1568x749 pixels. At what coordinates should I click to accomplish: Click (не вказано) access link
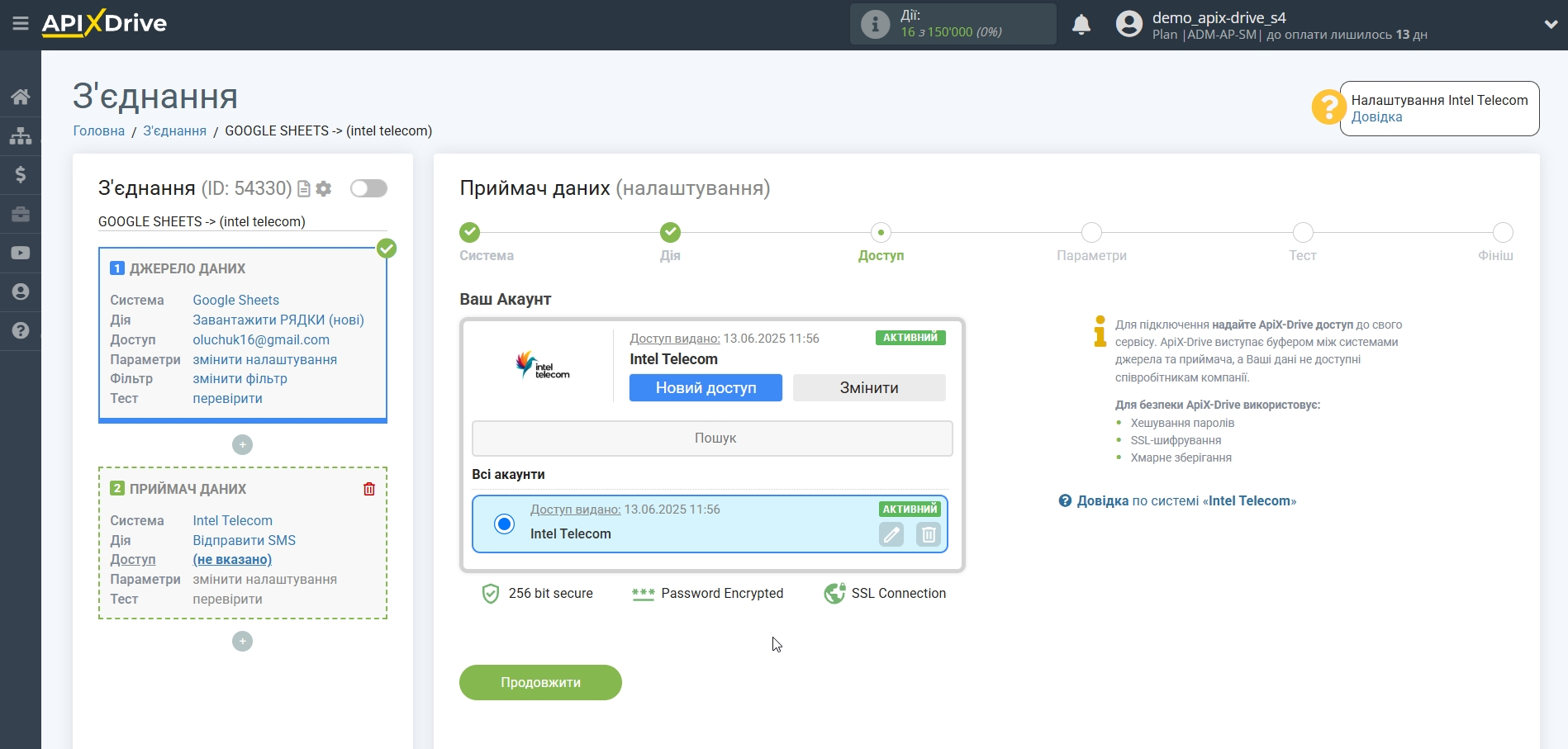pos(232,559)
